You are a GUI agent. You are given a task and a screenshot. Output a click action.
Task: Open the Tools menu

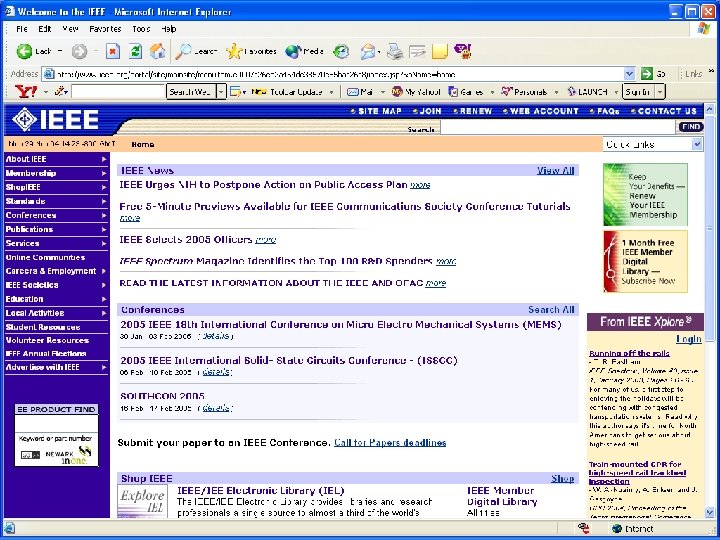point(141,29)
